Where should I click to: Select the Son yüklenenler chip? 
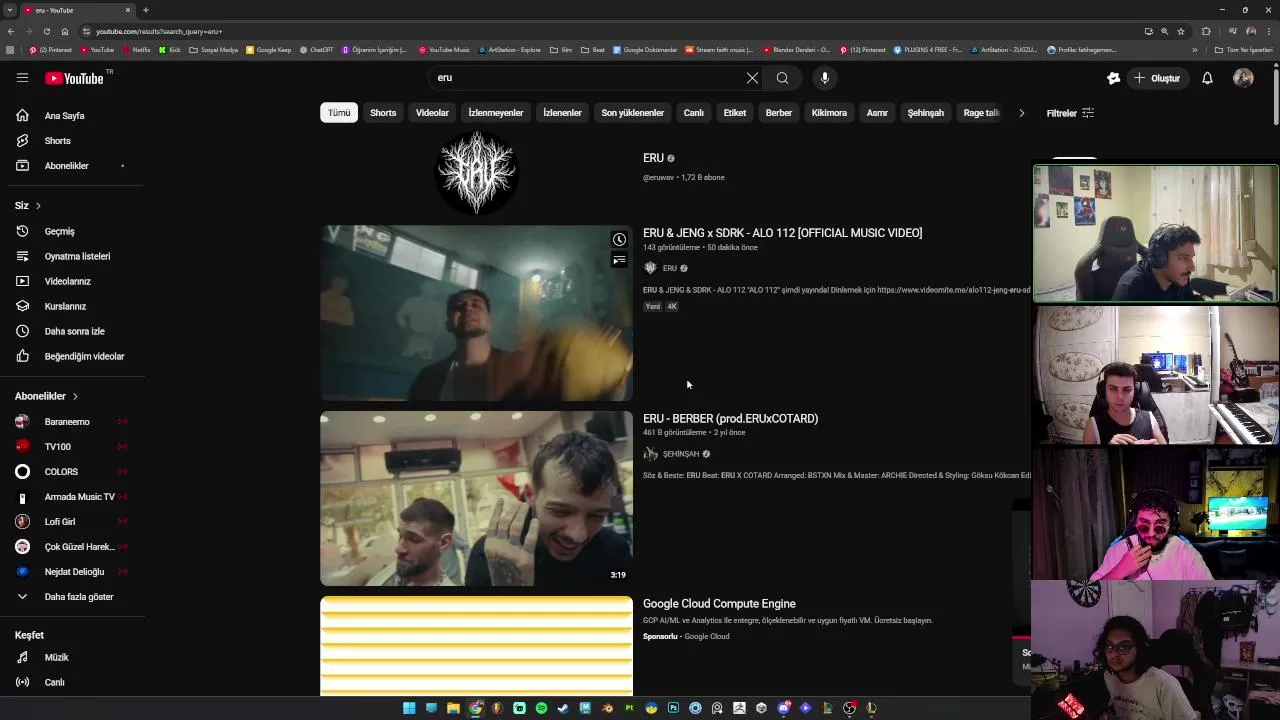(x=632, y=113)
